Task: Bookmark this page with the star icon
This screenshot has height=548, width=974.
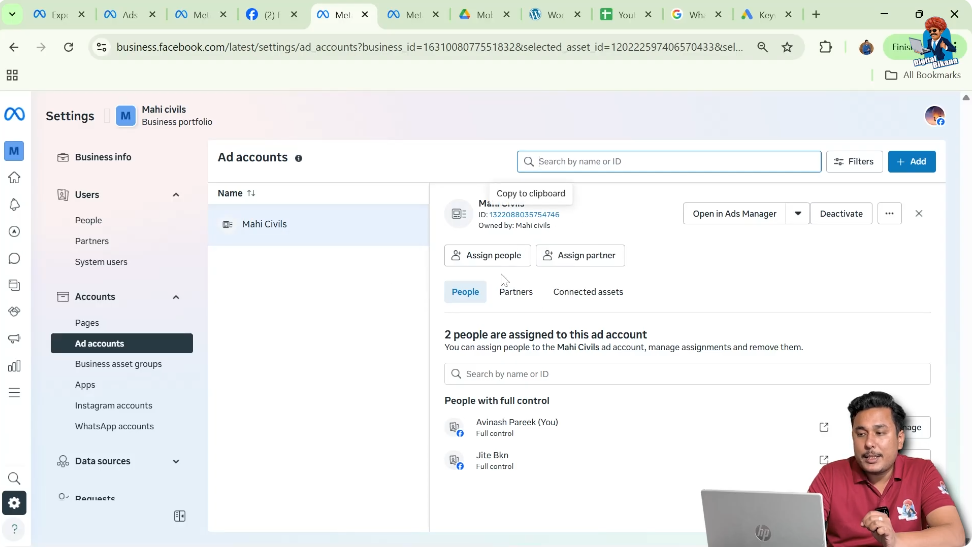Action: click(787, 47)
